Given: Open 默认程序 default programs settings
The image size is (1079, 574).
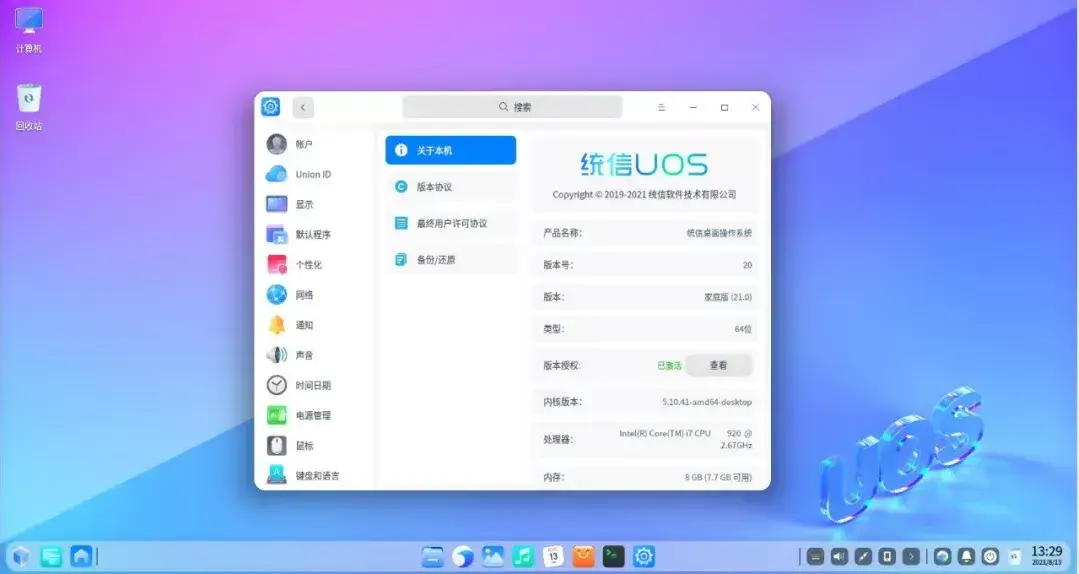Looking at the screenshot, I should [299, 235].
